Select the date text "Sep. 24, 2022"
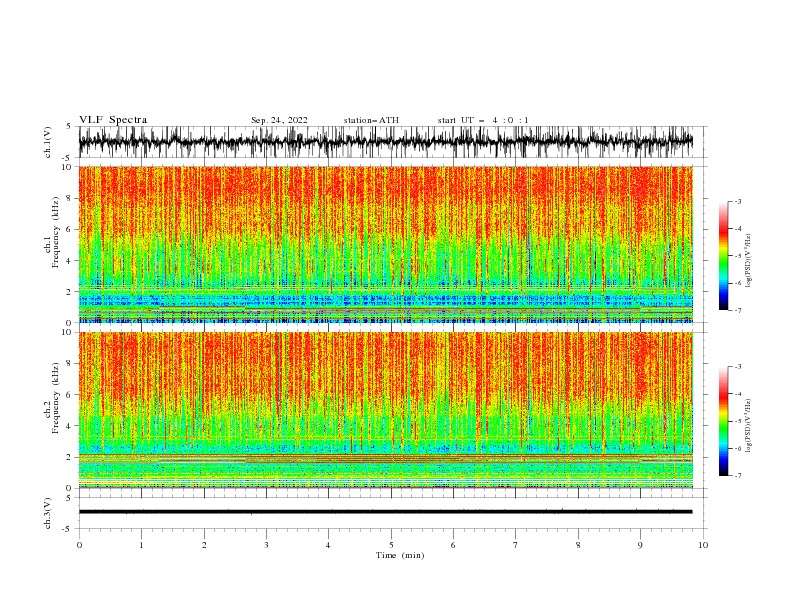792x612 pixels. (279, 120)
